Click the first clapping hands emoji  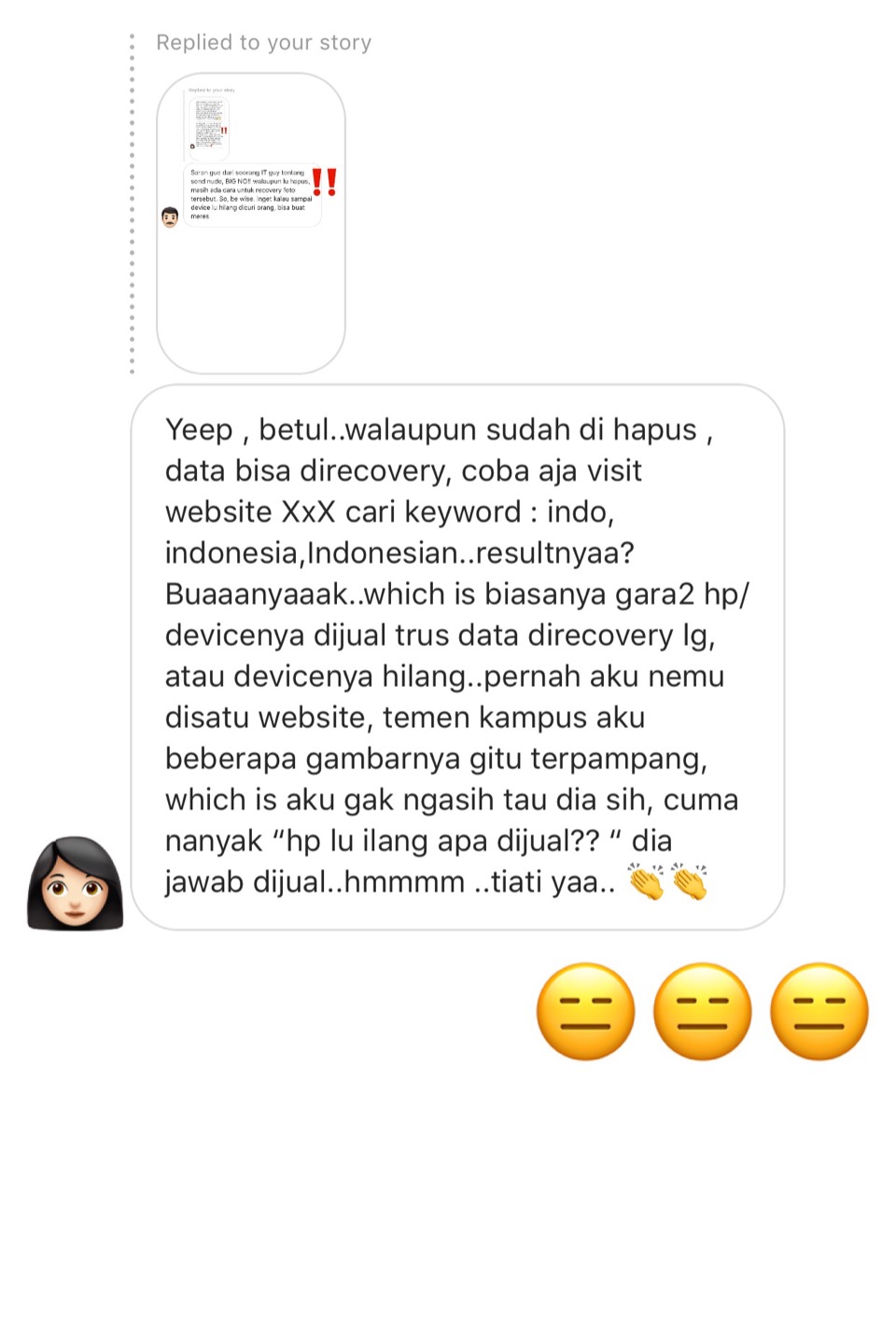[646, 881]
